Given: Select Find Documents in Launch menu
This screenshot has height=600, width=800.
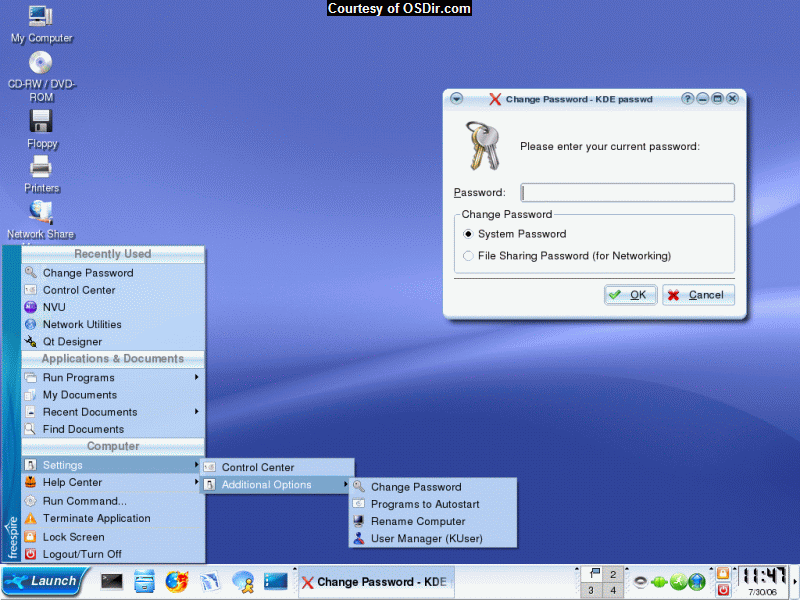Looking at the screenshot, I should 113,430.
